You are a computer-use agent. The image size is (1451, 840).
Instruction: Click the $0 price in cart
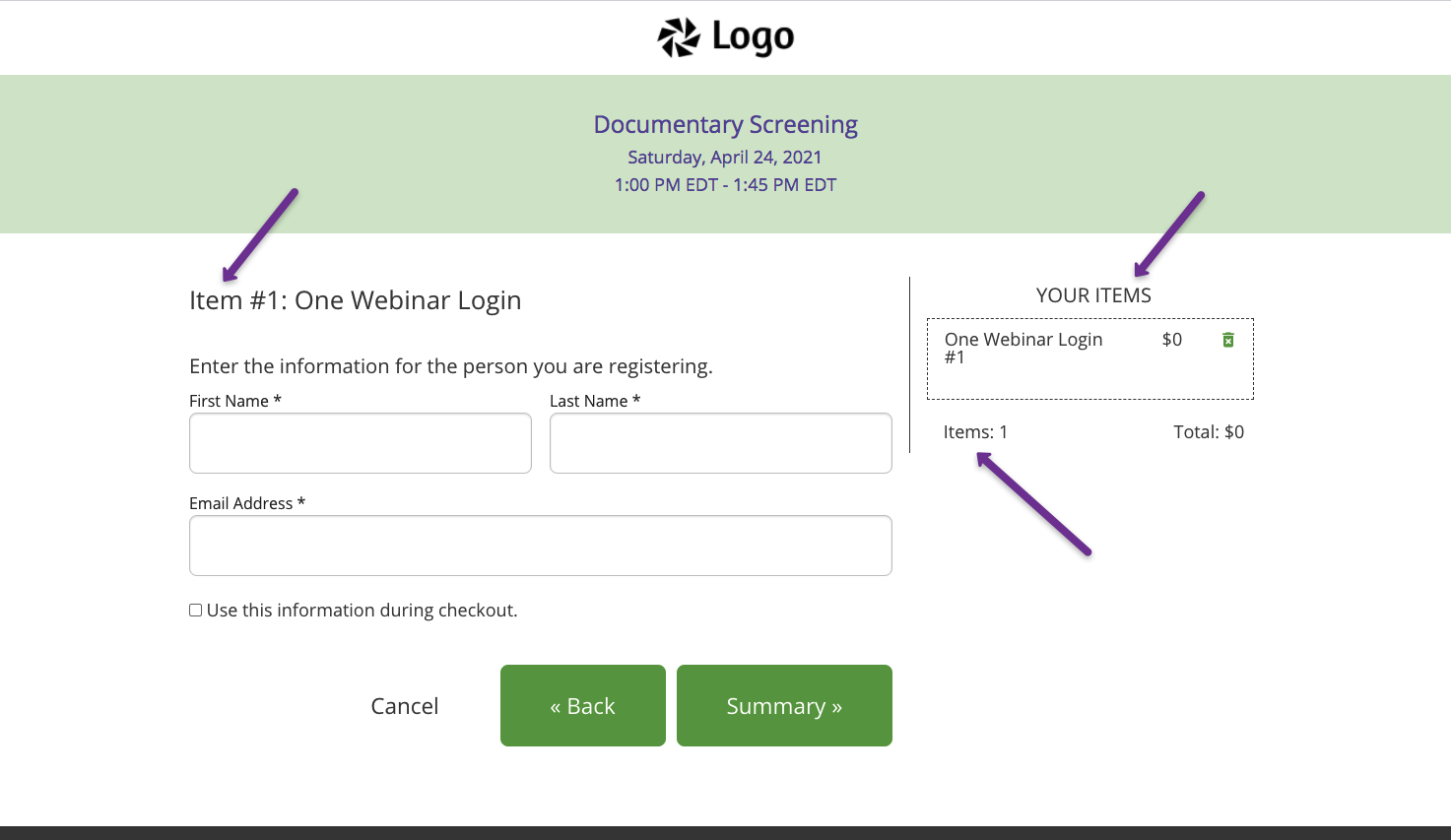[1172, 340]
